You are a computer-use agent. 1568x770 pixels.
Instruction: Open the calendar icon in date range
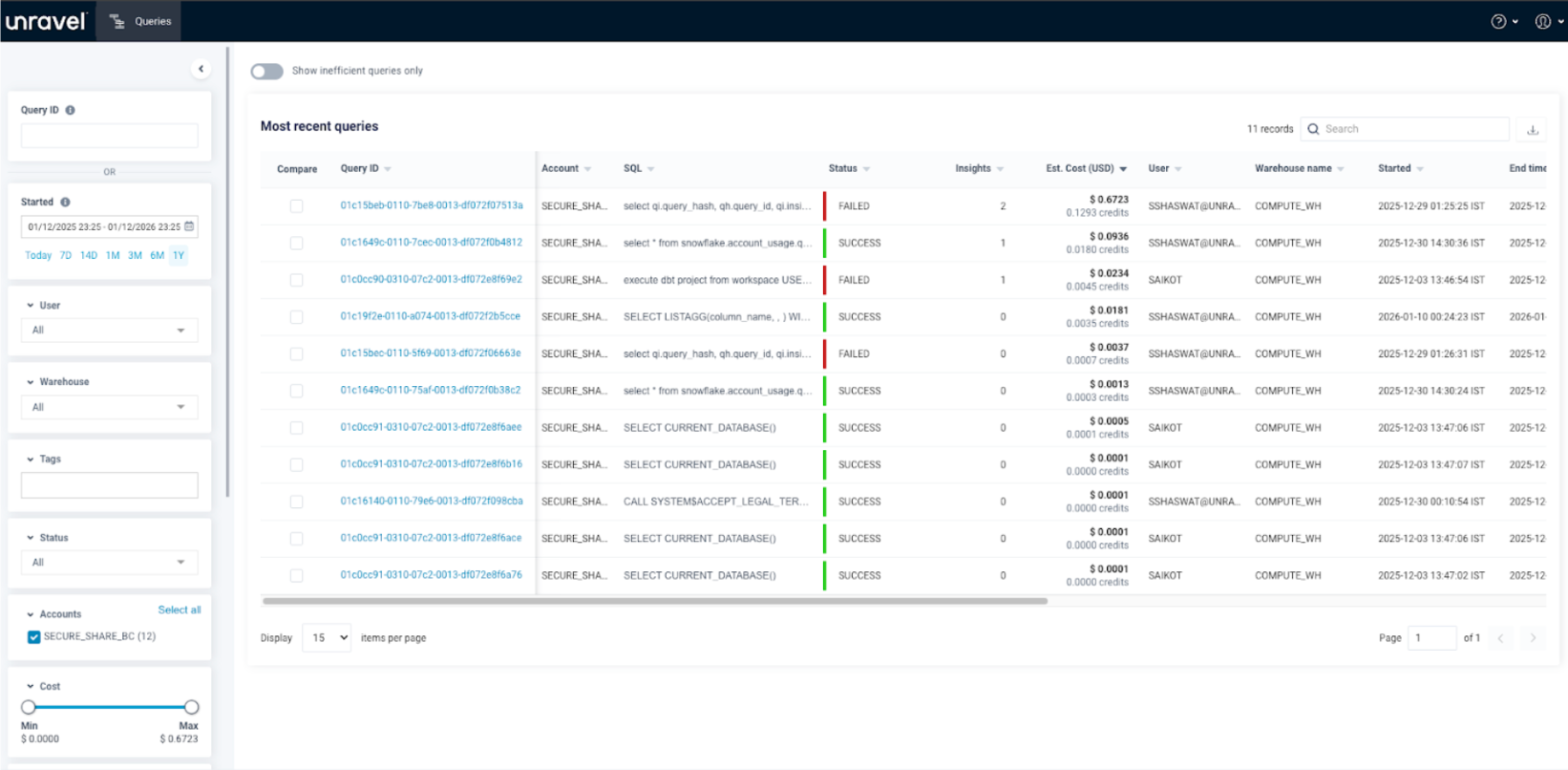[189, 226]
